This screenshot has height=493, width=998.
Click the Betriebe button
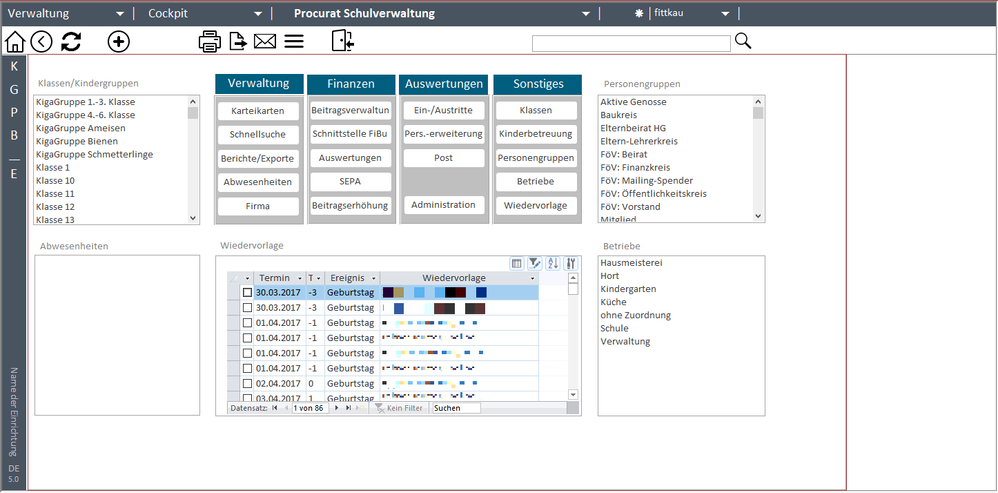tap(536, 182)
